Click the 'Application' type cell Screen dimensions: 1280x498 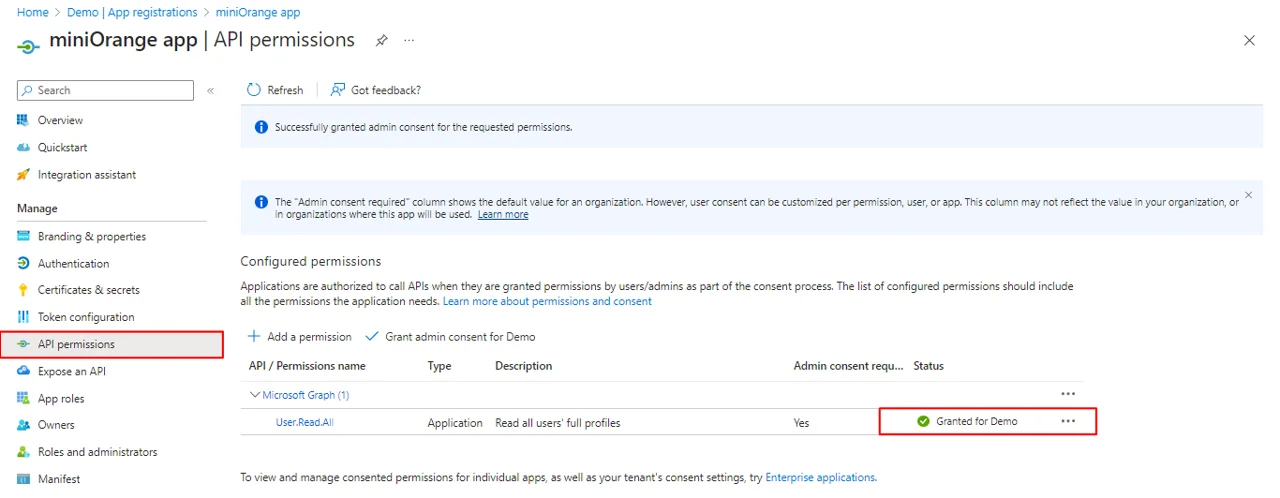[x=455, y=423]
